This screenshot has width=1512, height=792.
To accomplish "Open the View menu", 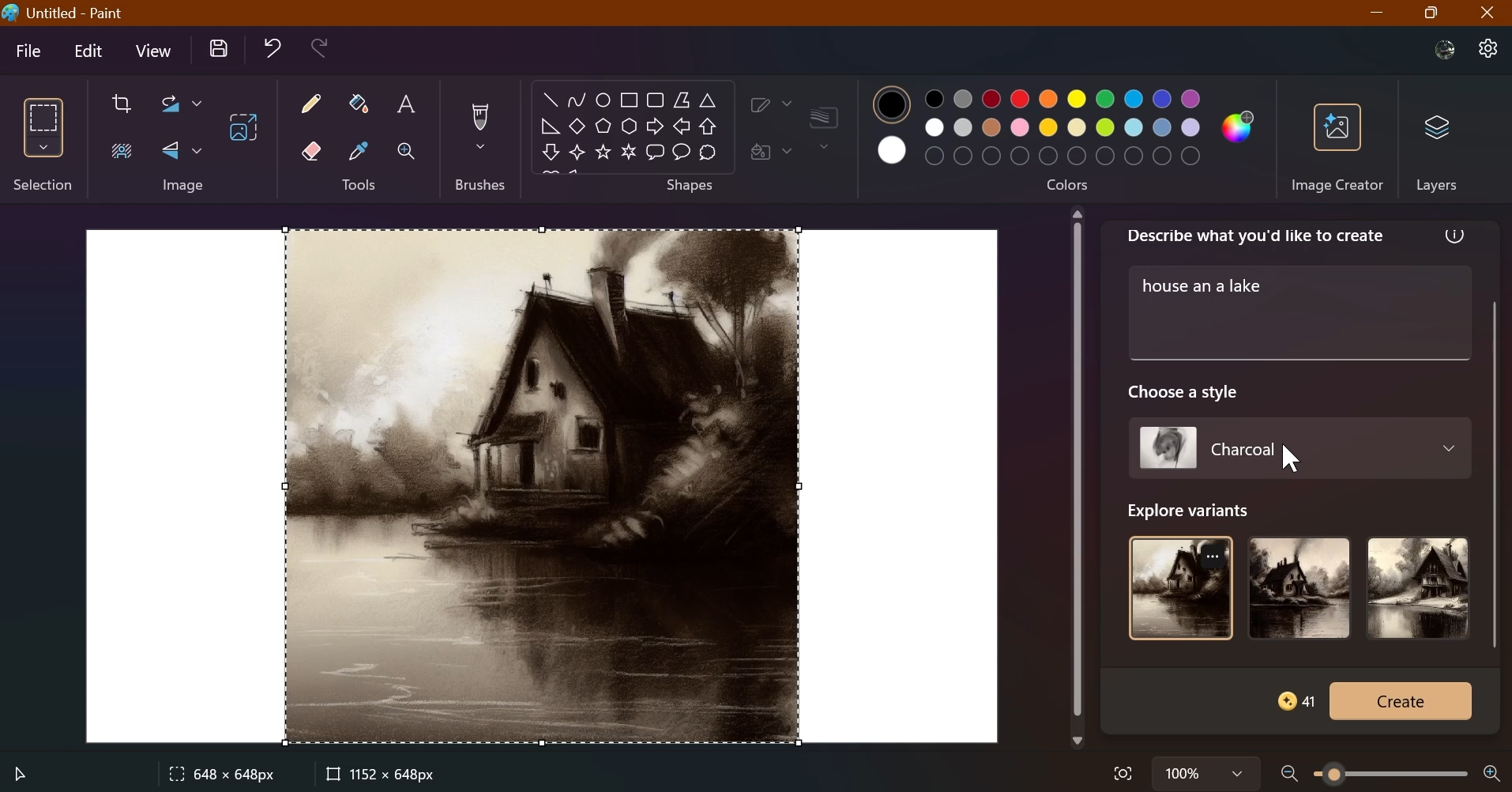I will (154, 52).
